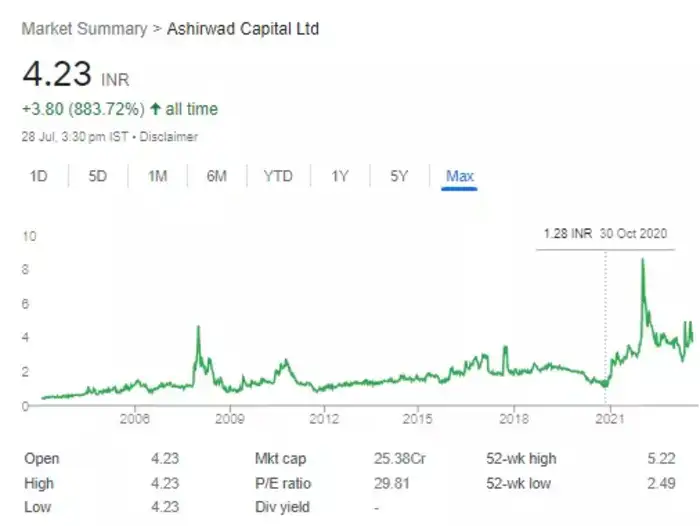Click the Ashirwad Capital Ltd title

(x=242, y=28)
